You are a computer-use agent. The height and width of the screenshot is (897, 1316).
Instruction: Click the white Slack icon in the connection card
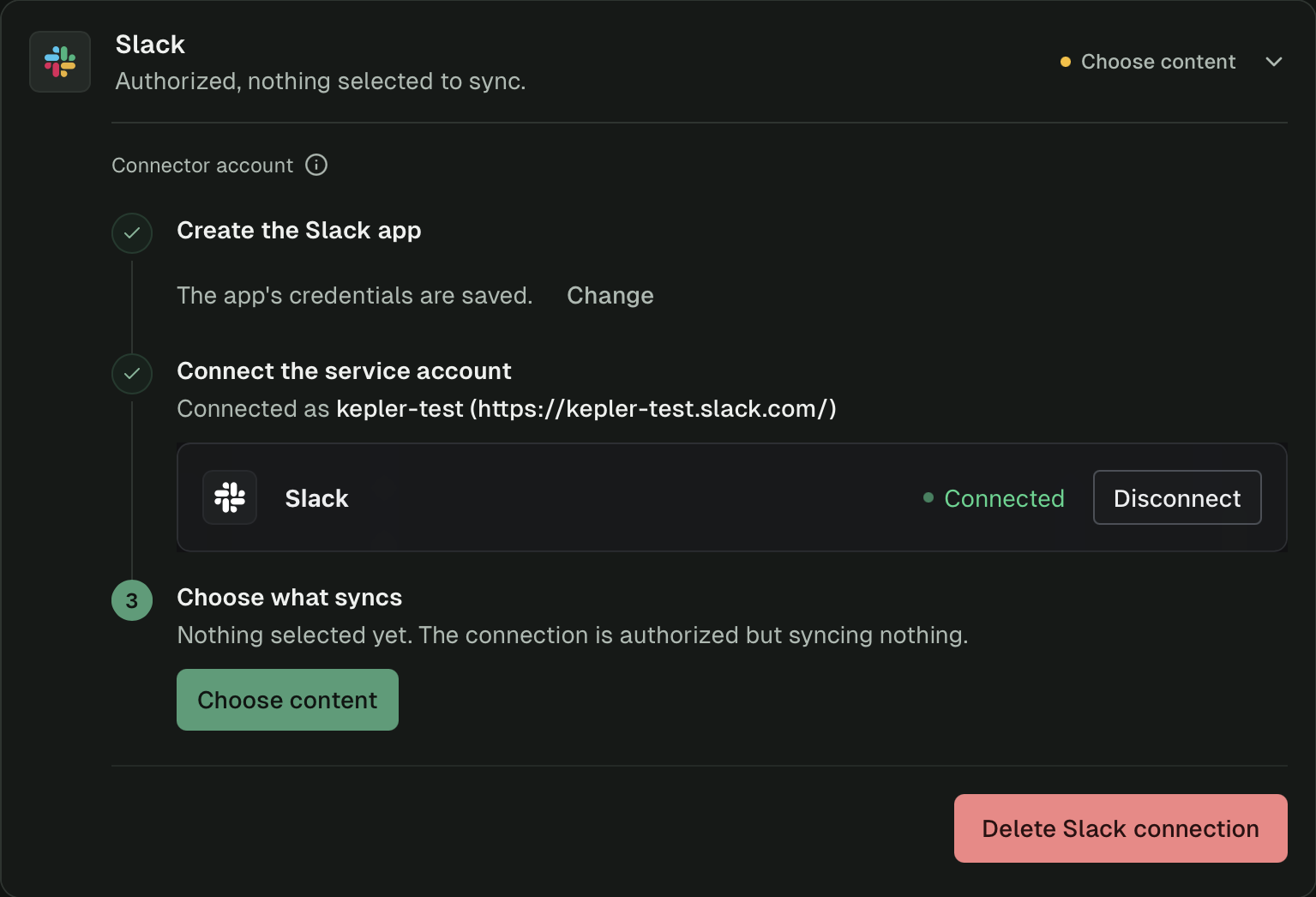[x=230, y=497]
